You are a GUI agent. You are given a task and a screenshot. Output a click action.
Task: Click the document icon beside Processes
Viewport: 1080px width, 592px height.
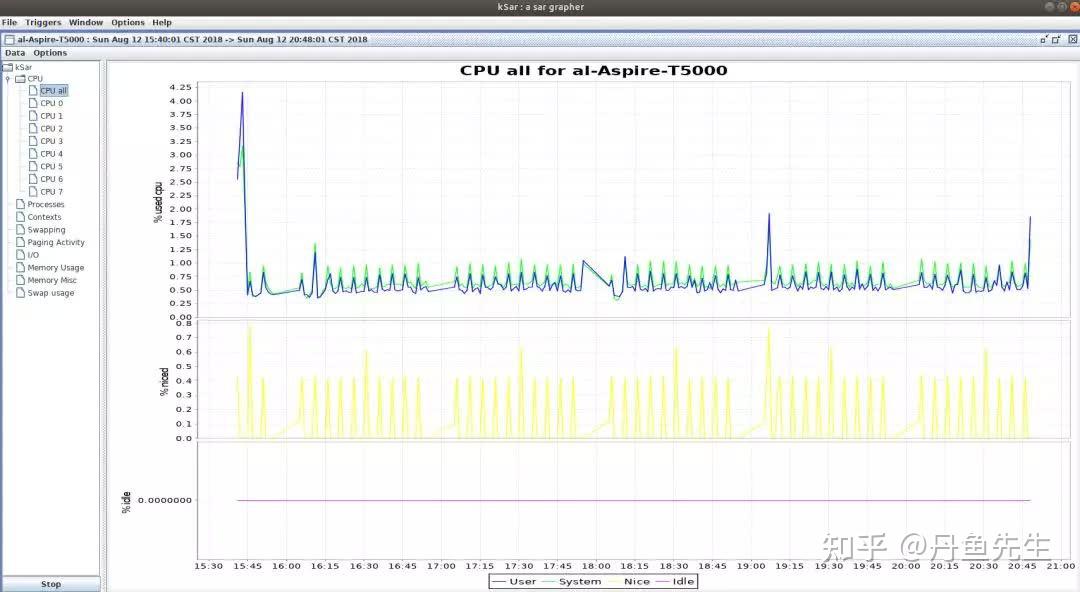click(21, 204)
